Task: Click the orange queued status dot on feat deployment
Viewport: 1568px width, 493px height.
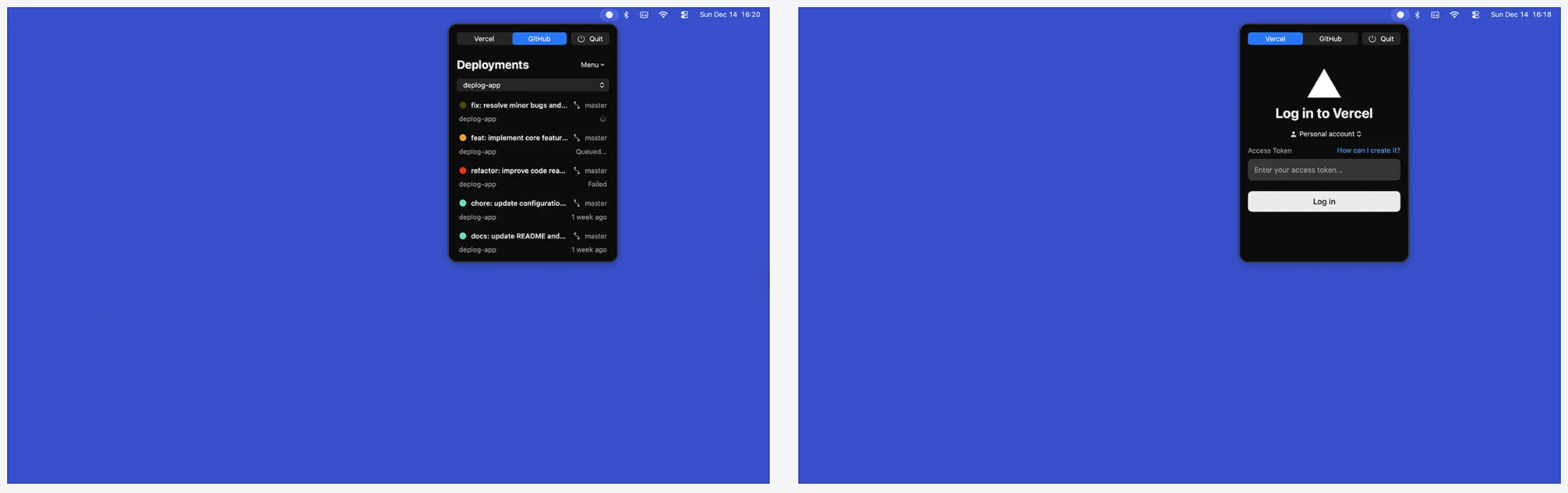Action: (x=463, y=138)
